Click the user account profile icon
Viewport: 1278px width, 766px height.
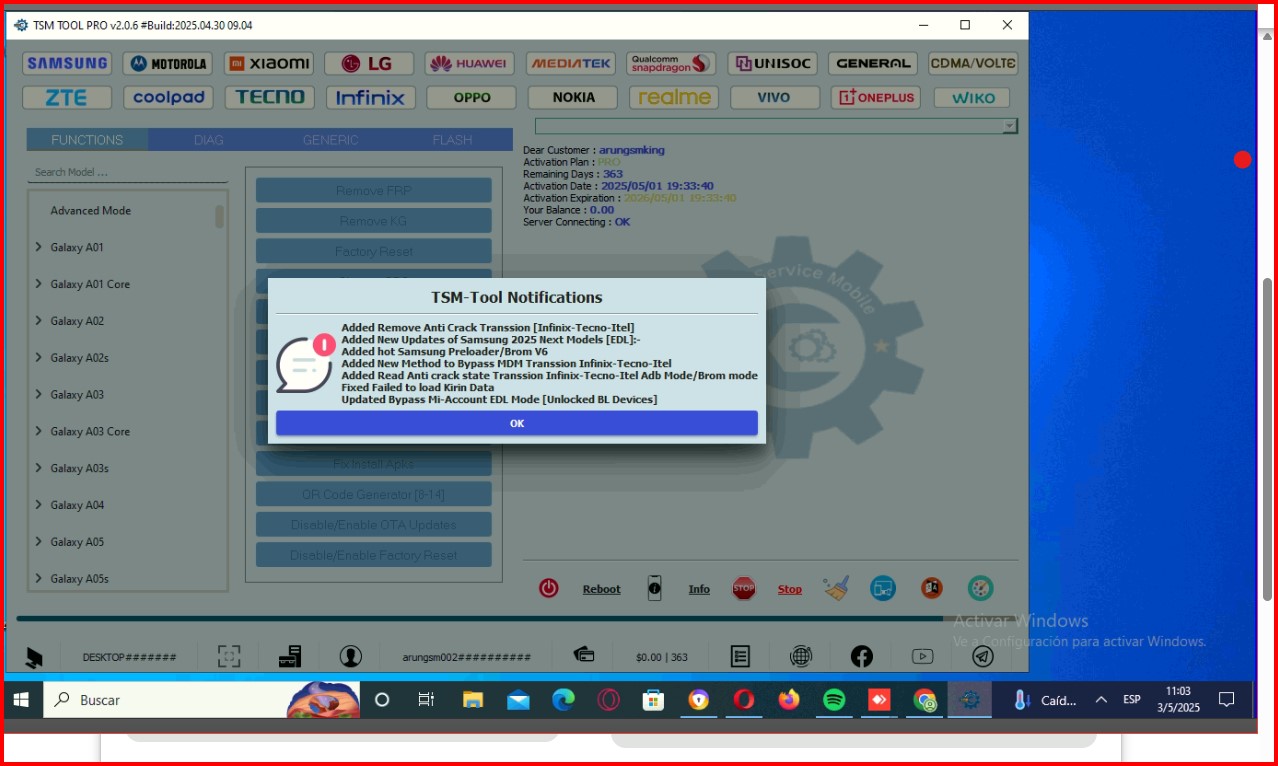(350, 656)
